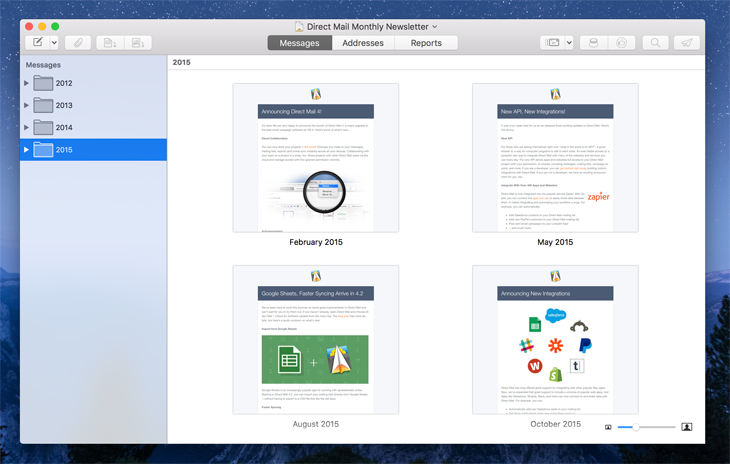Expand the 2012 folder disclosure triangle

(27, 83)
